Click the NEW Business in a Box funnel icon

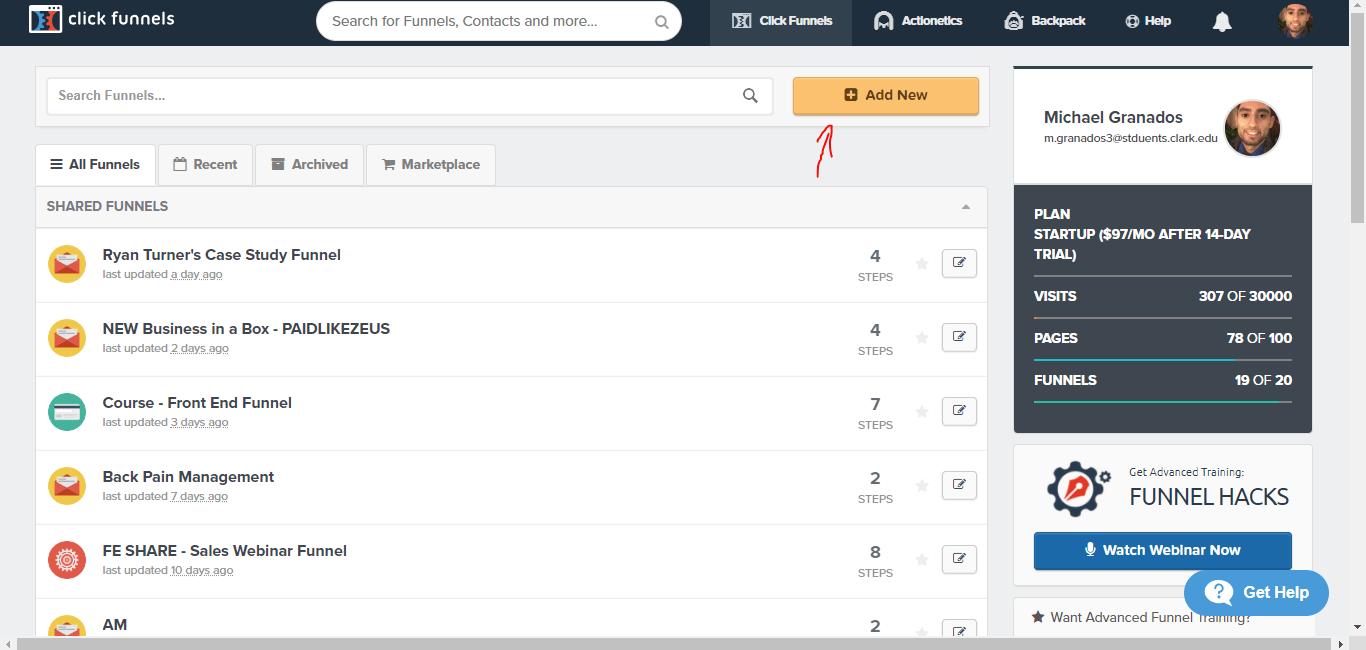pyautogui.click(x=67, y=338)
